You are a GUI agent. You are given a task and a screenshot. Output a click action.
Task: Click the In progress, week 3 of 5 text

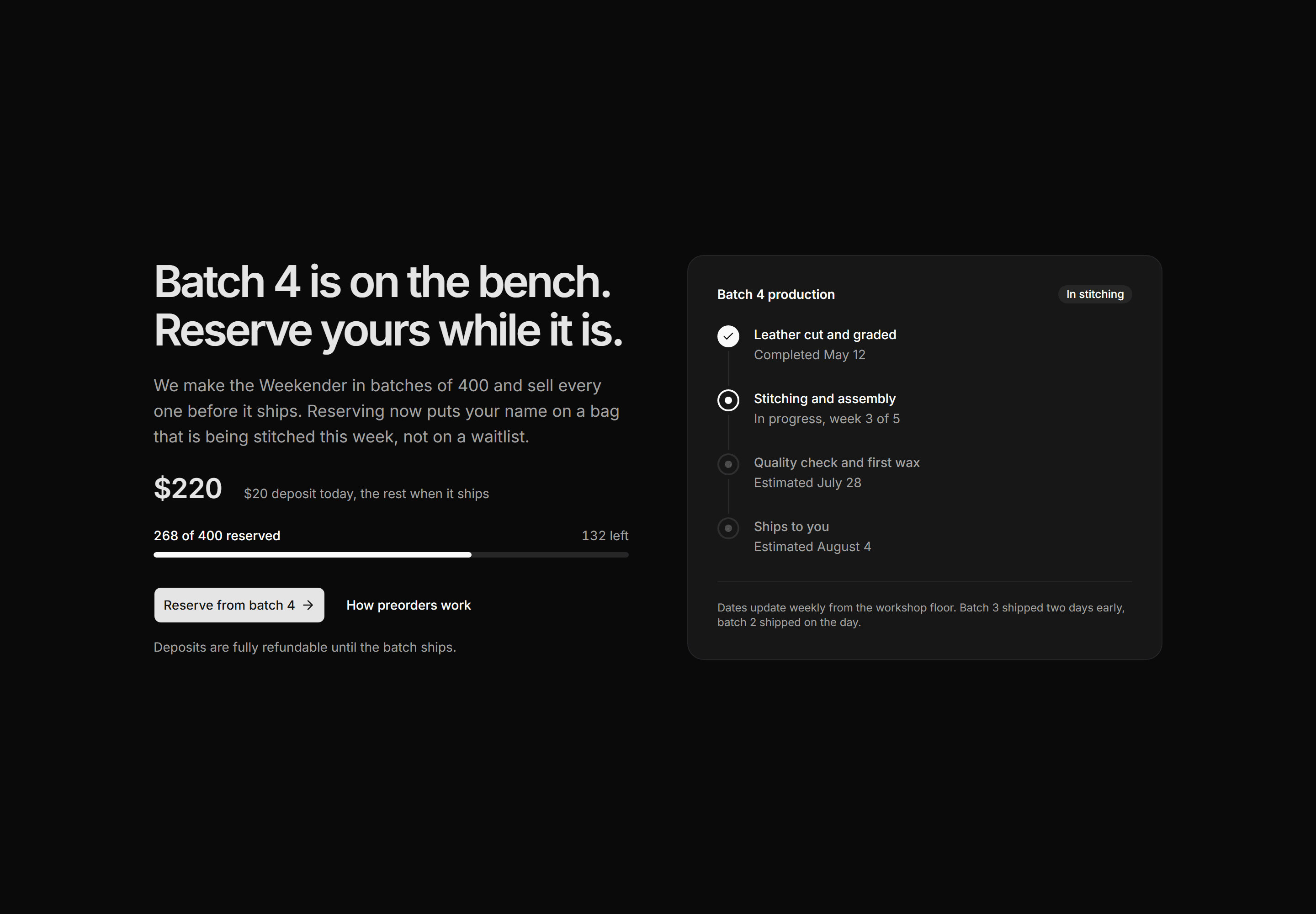coord(826,419)
